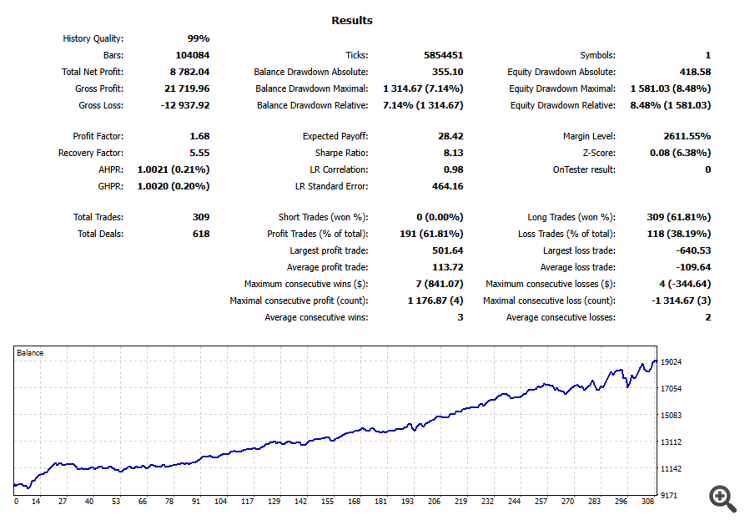Click LR Correlation value 0.98
The image size is (750, 525).
[453, 170]
